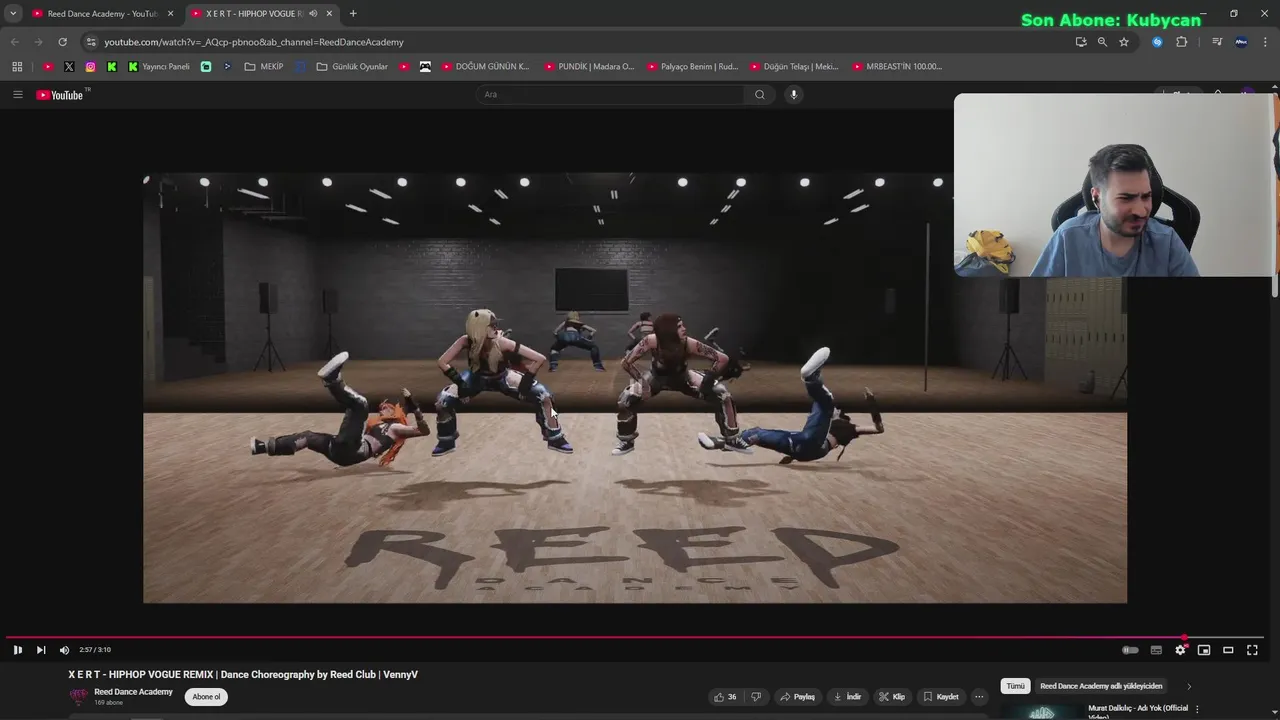This screenshot has width=1280, height=720.
Task: Open a new browser tab
Action: pos(353,14)
